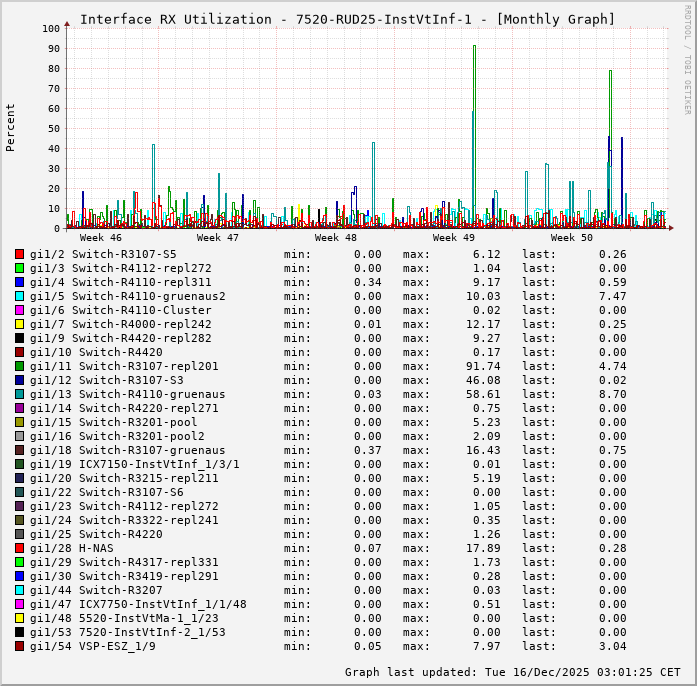Select the swatch for gi1/54 VSP-ESZ_1/9

click(x=19, y=646)
